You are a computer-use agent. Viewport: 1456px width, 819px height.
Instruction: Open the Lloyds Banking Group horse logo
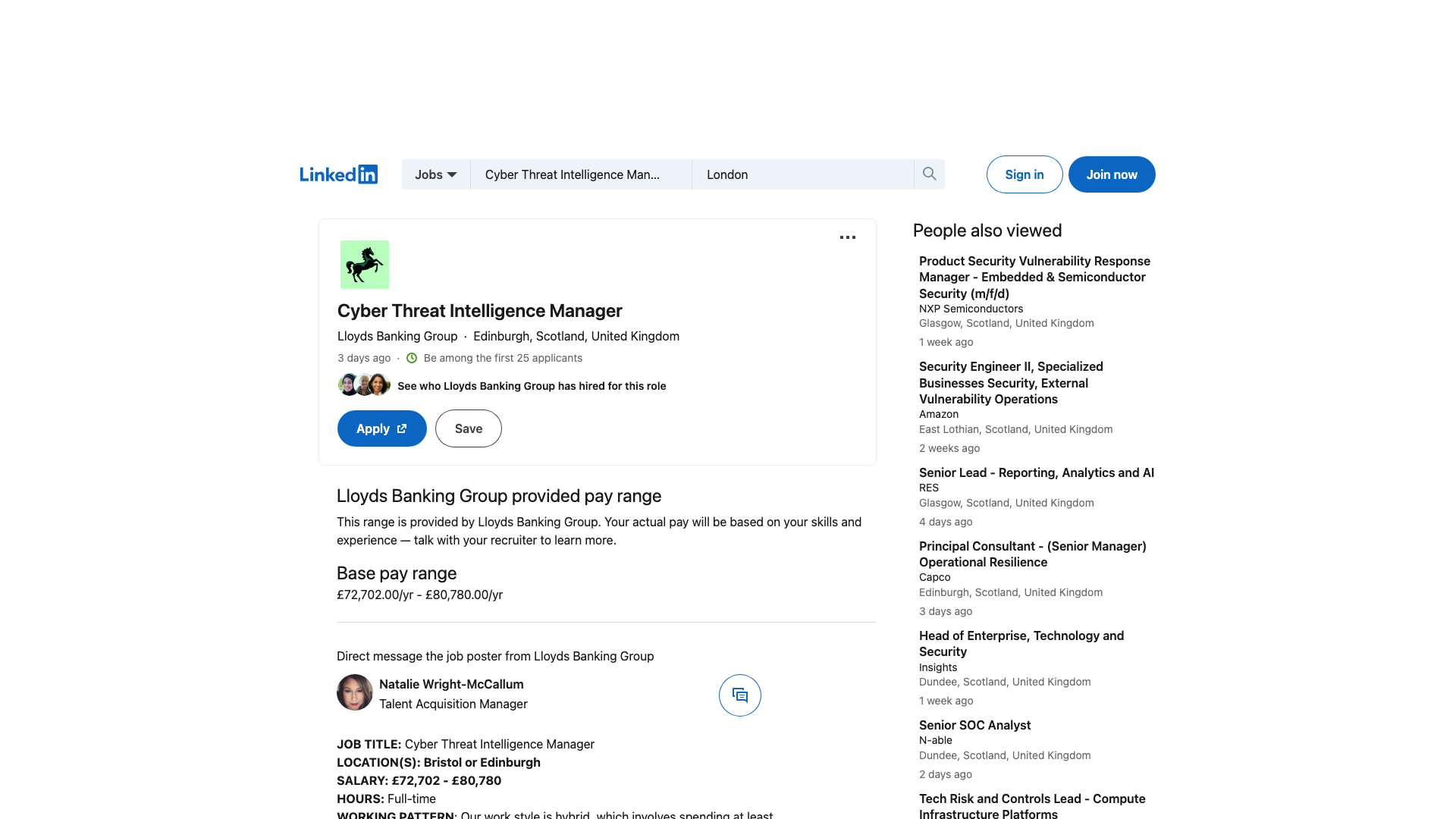[x=365, y=265]
